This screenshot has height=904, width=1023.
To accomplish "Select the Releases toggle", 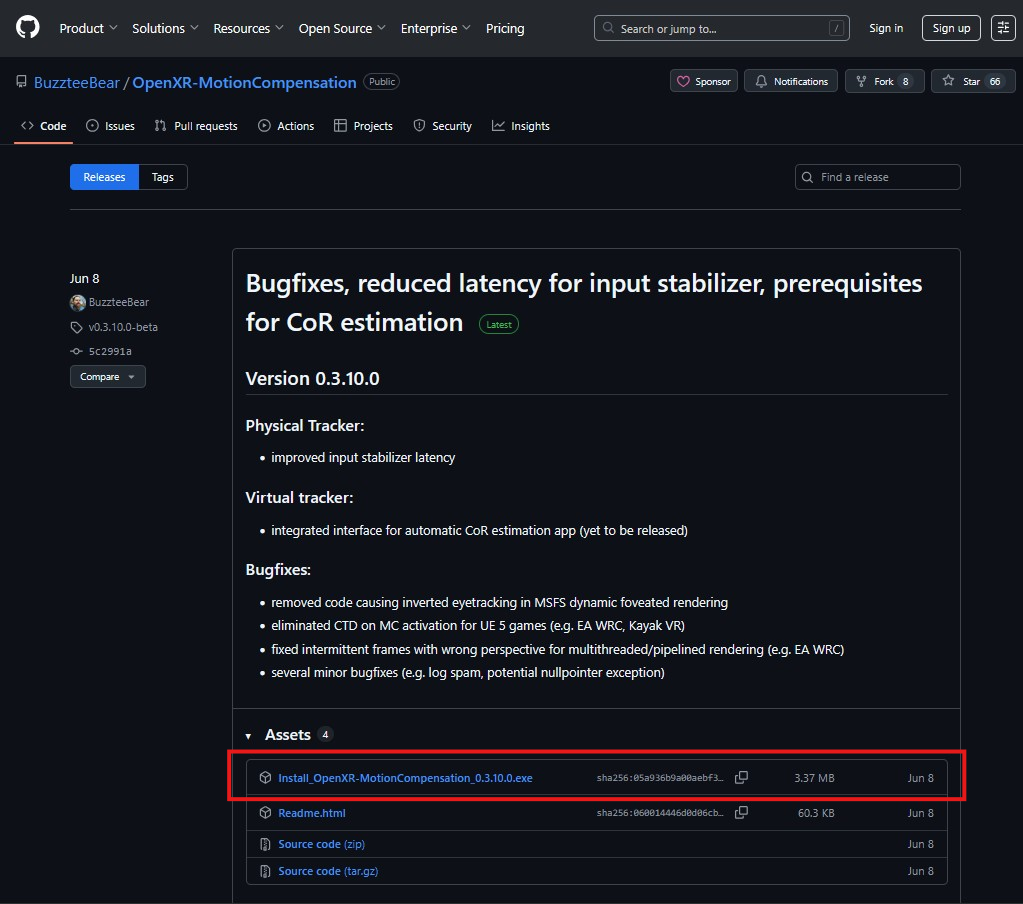I will click(104, 177).
